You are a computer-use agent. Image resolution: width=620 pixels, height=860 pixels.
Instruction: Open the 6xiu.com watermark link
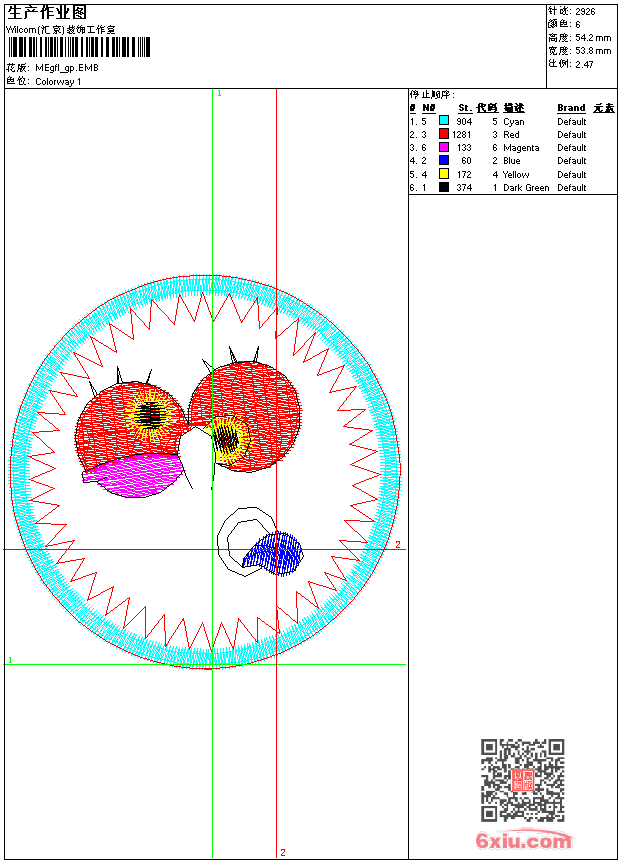point(524,841)
